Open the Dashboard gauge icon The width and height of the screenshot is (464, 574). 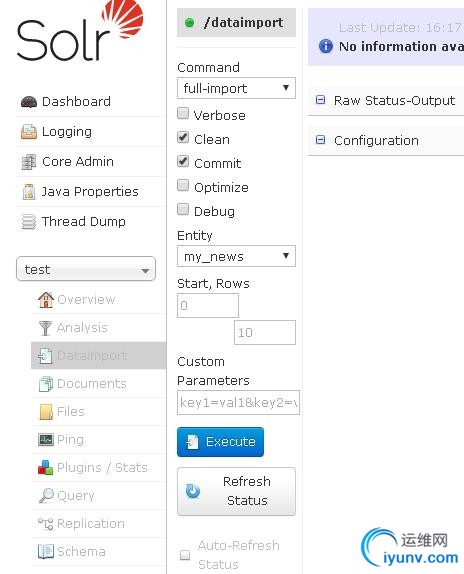(29, 102)
